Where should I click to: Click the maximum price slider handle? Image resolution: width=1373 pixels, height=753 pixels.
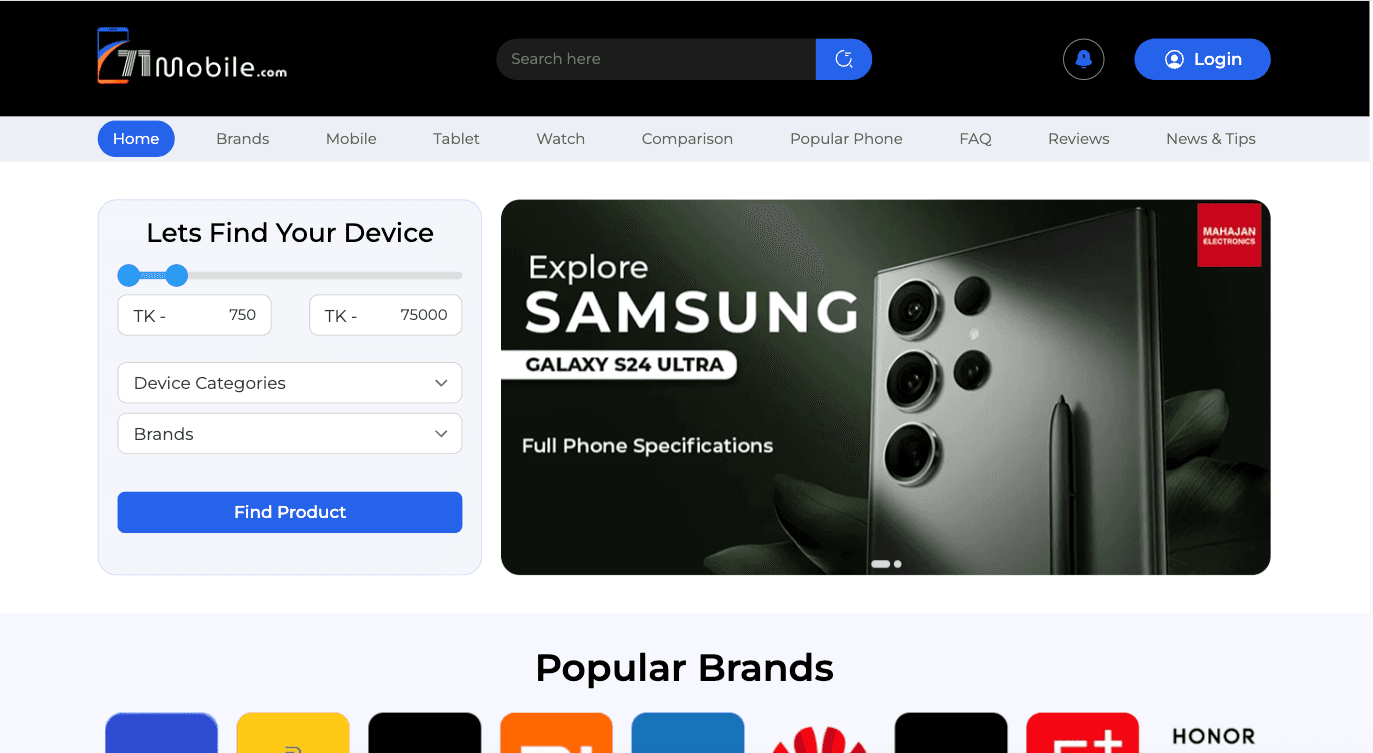(x=177, y=275)
